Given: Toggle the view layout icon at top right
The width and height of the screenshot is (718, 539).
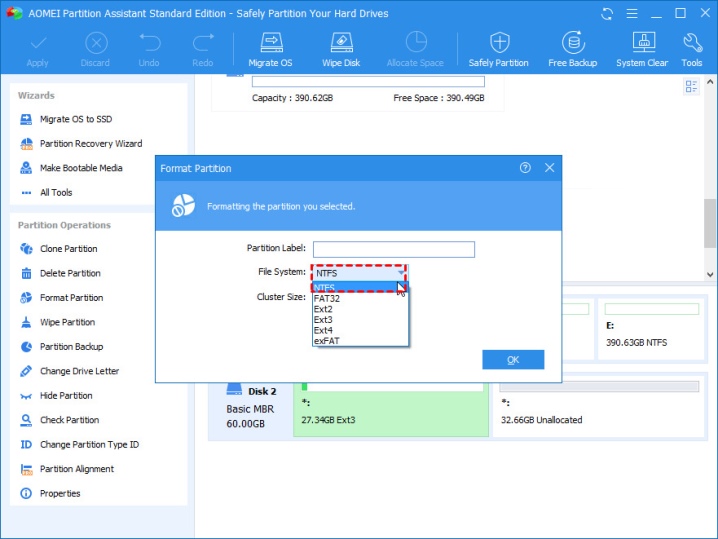Looking at the screenshot, I should (691, 87).
